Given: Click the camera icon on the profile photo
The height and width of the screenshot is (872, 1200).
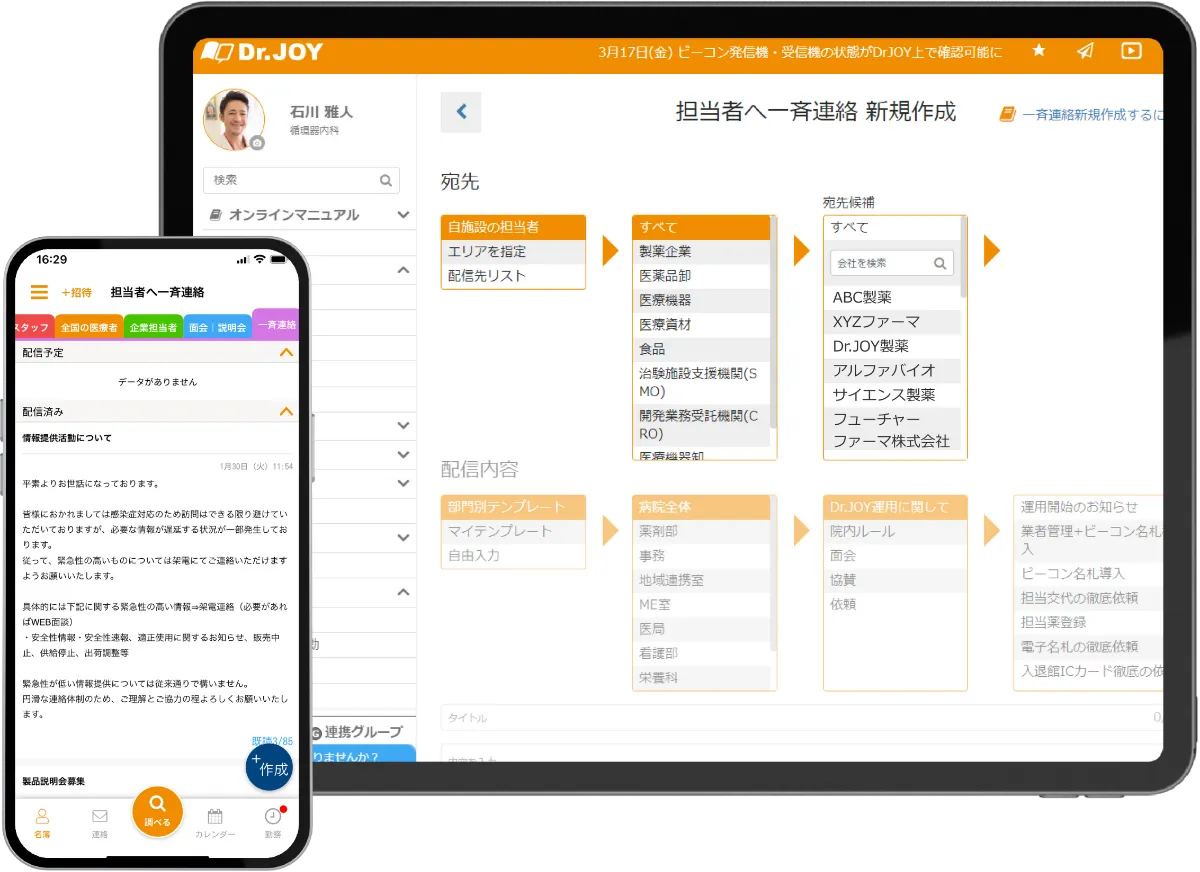Looking at the screenshot, I should (x=257, y=143).
